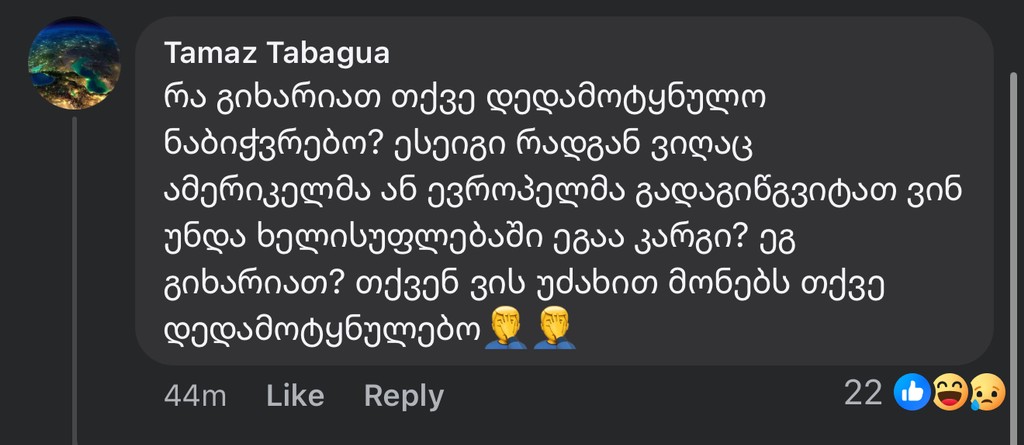
Task: Like Tamaz Tabagua's comment
Action: click(x=295, y=396)
